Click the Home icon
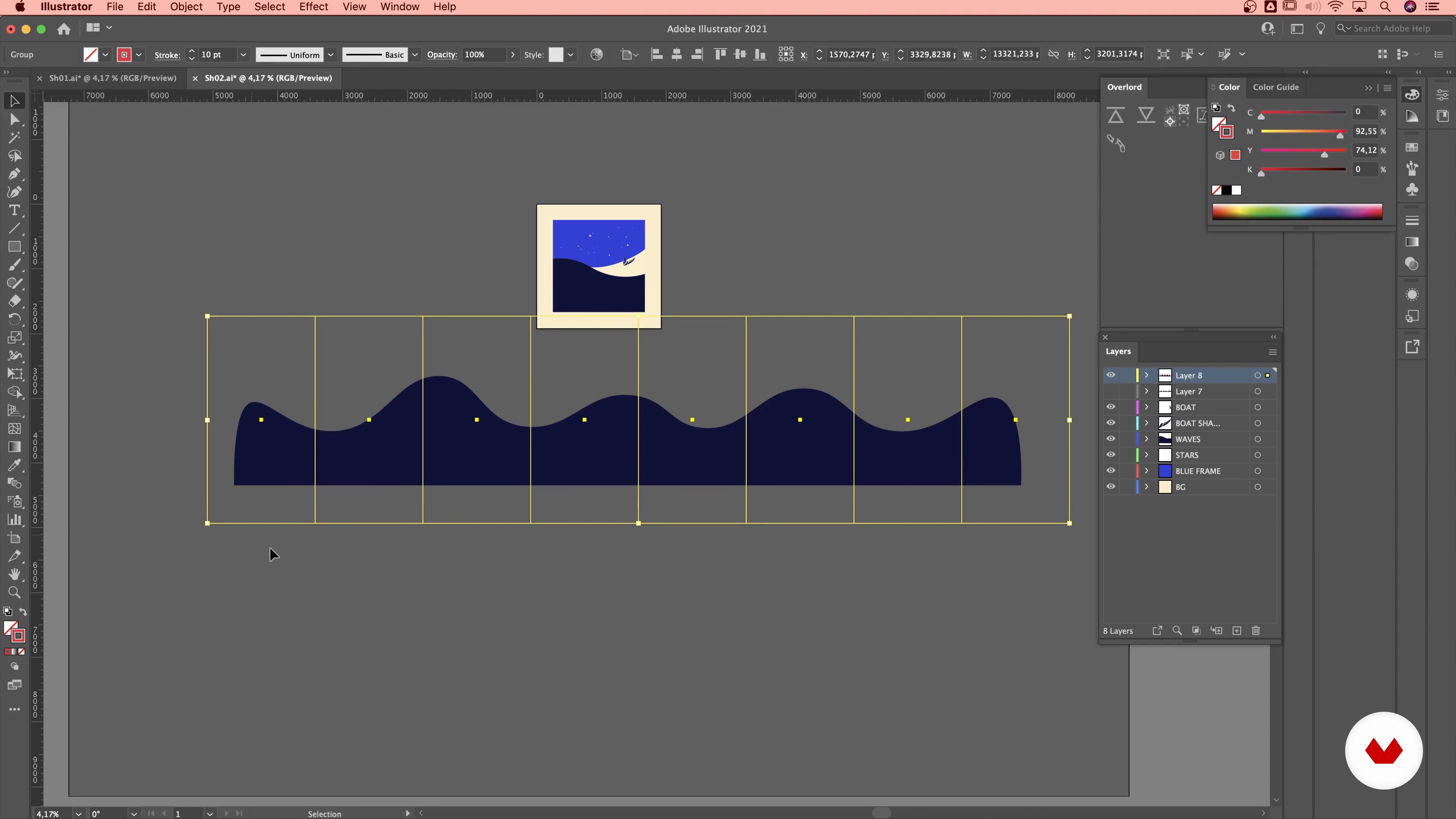 click(x=64, y=28)
